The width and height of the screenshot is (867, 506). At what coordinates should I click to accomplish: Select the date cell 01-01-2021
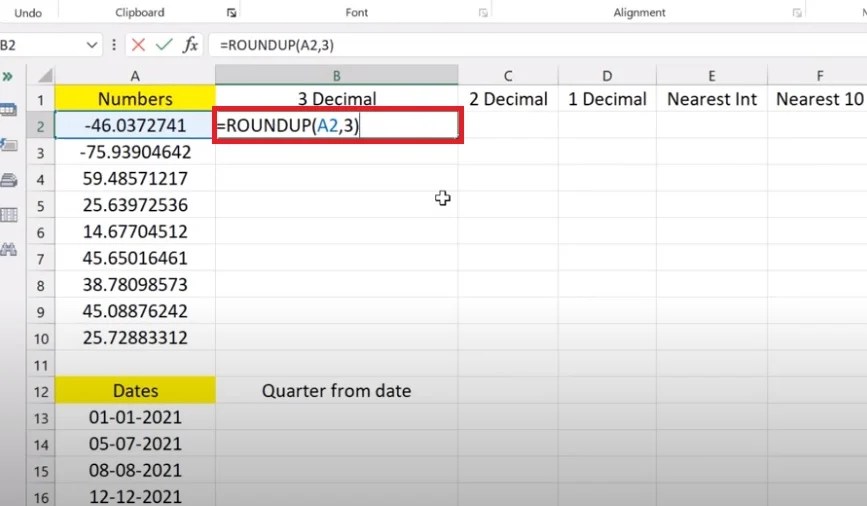tap(135, 417)
